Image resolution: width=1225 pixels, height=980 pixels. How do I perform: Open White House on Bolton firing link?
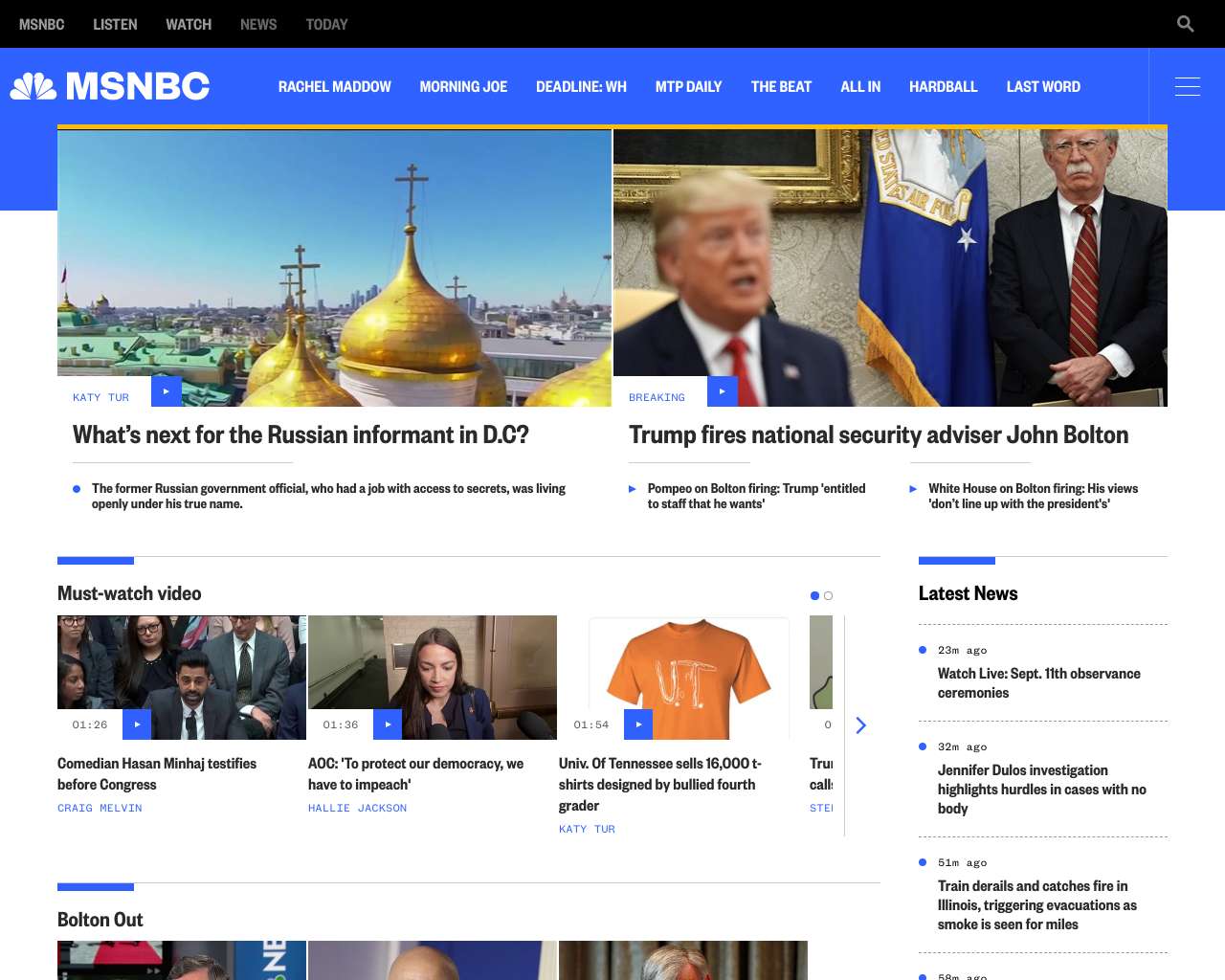1033,496
